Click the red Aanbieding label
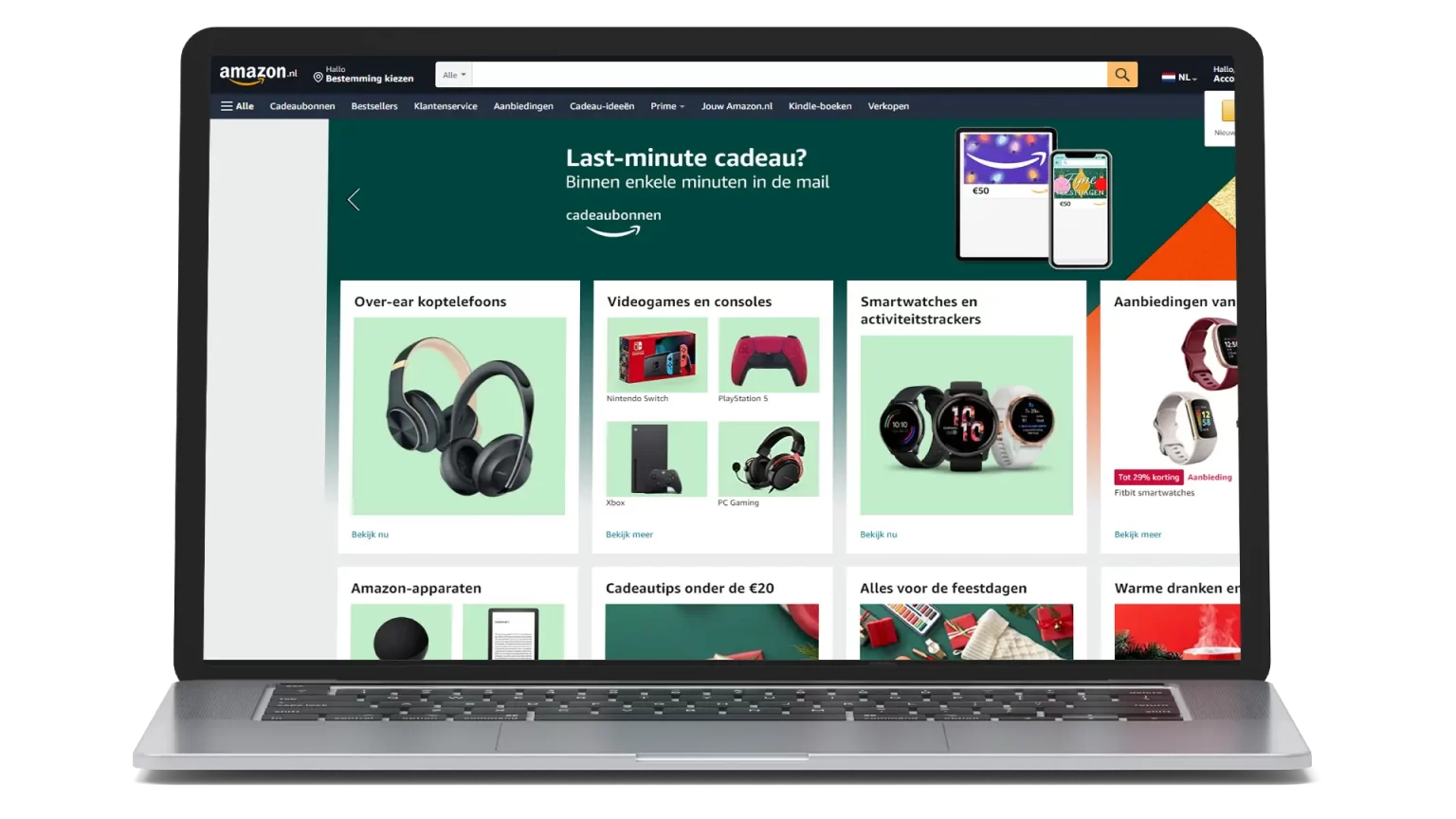Screen dimensions: 1456x819 tap(1210, 478)
